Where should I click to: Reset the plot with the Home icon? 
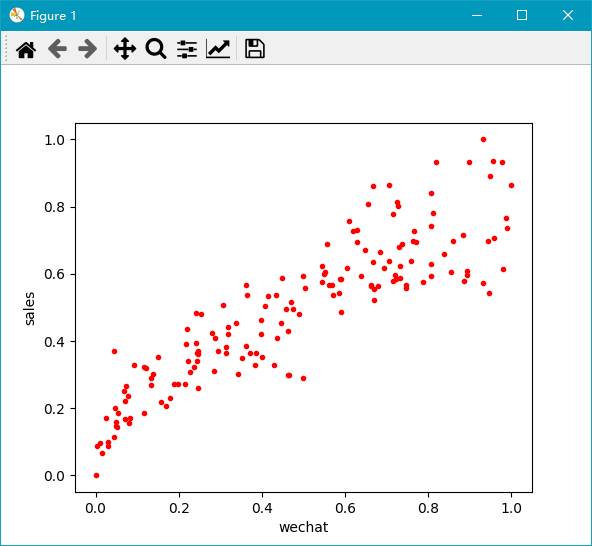26,49
